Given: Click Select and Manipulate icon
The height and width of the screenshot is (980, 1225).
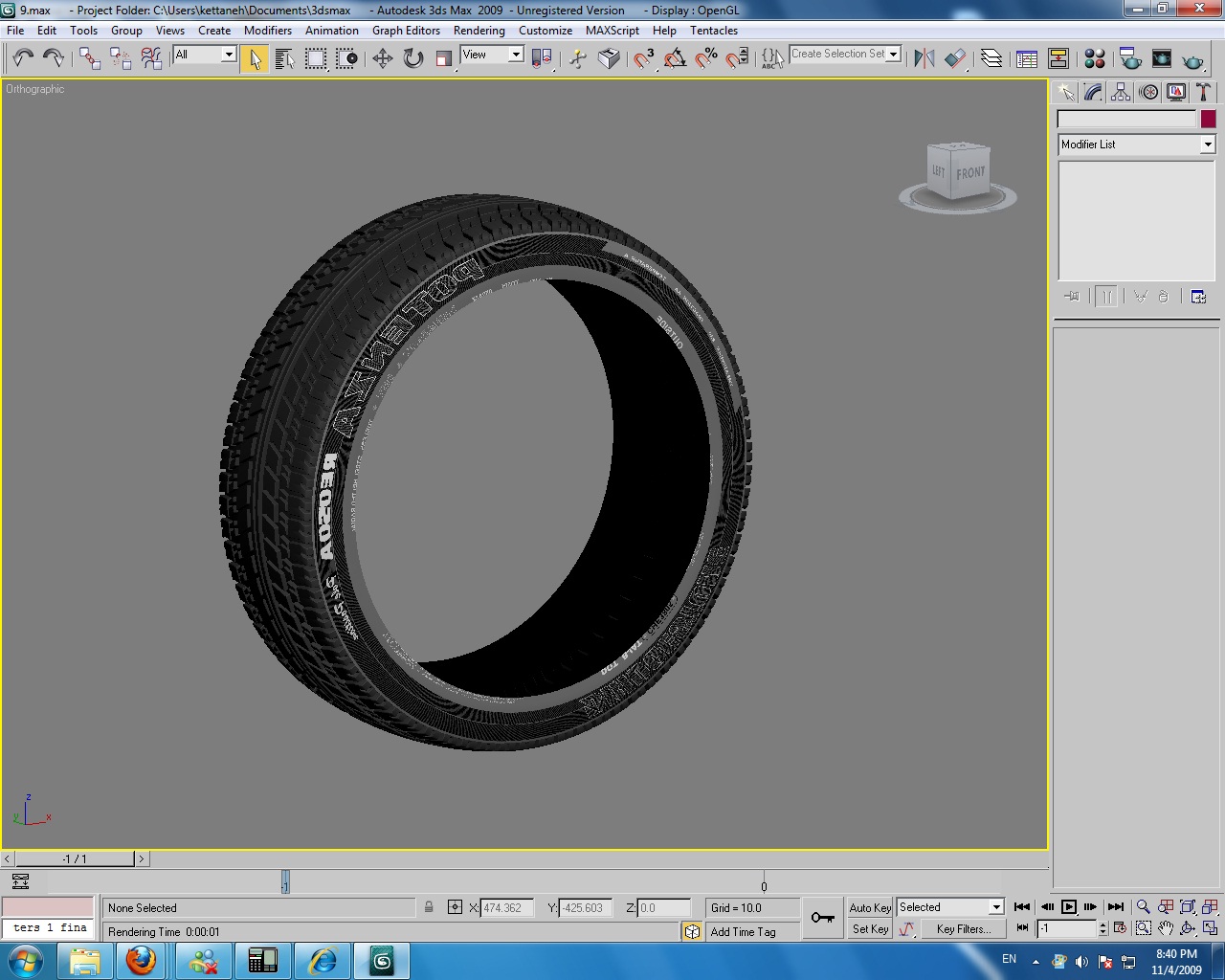Looking at the screenshot, I should [x=578, y=58].
